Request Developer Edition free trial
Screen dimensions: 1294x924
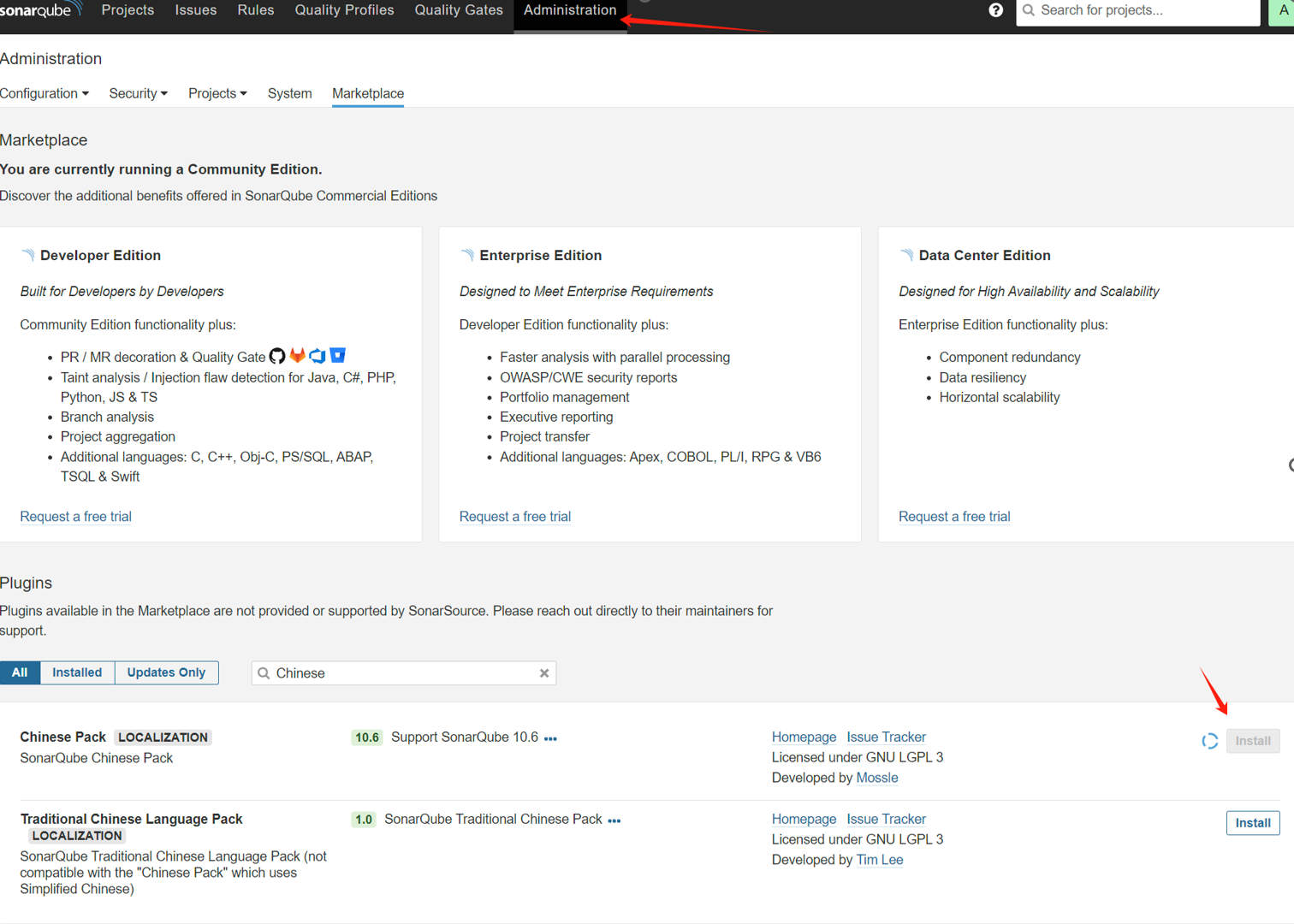tap(75, 517)
